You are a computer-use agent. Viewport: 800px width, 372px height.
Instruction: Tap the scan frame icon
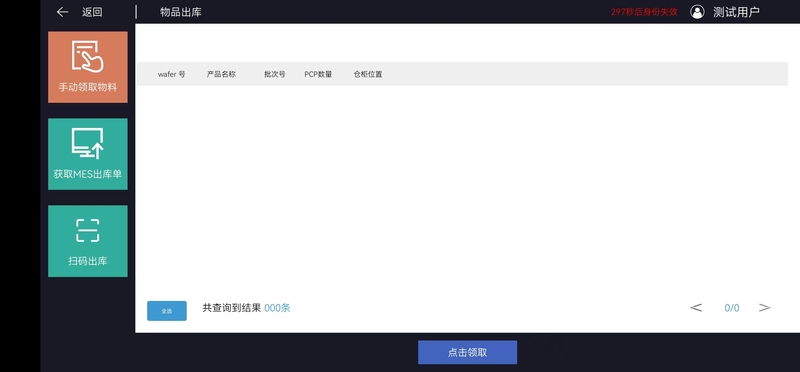point(88,230)
